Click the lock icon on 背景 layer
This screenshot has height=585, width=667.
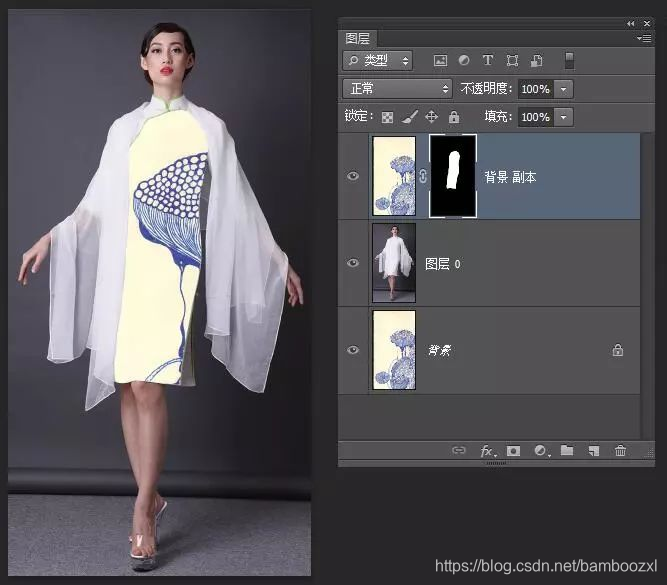618,350
